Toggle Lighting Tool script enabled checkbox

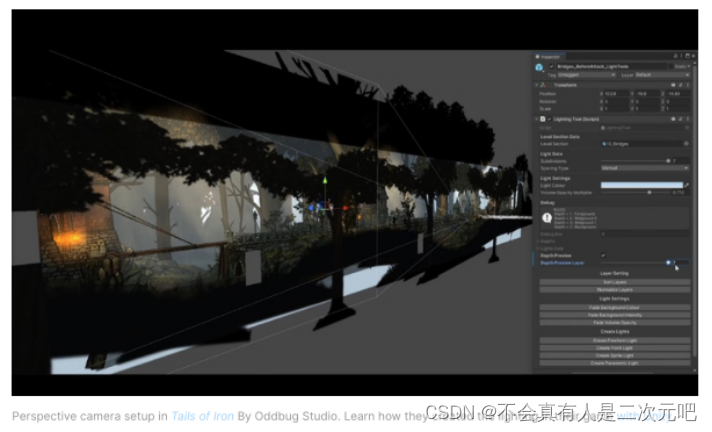tap(549, 119)
